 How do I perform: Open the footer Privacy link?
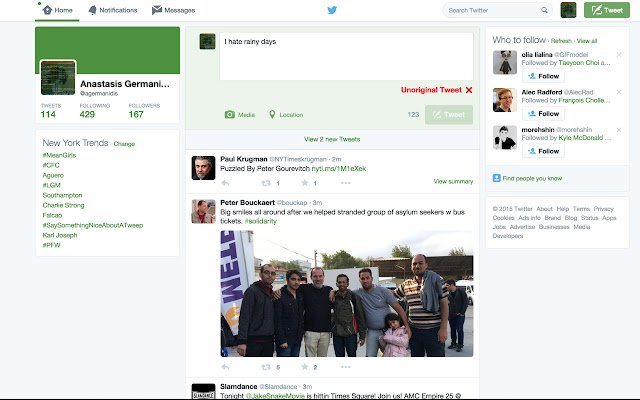pyautogui.click(x=603, y=209)
